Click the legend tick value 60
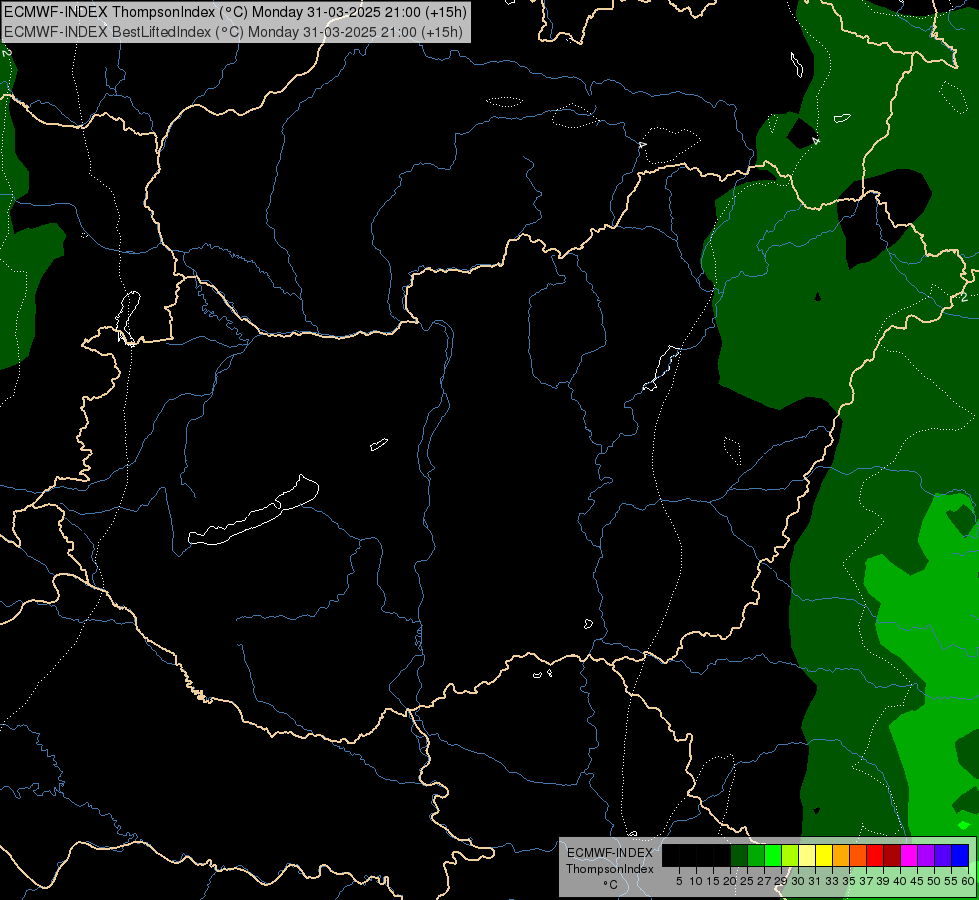The image size is (979, 900). pos(968,881)
